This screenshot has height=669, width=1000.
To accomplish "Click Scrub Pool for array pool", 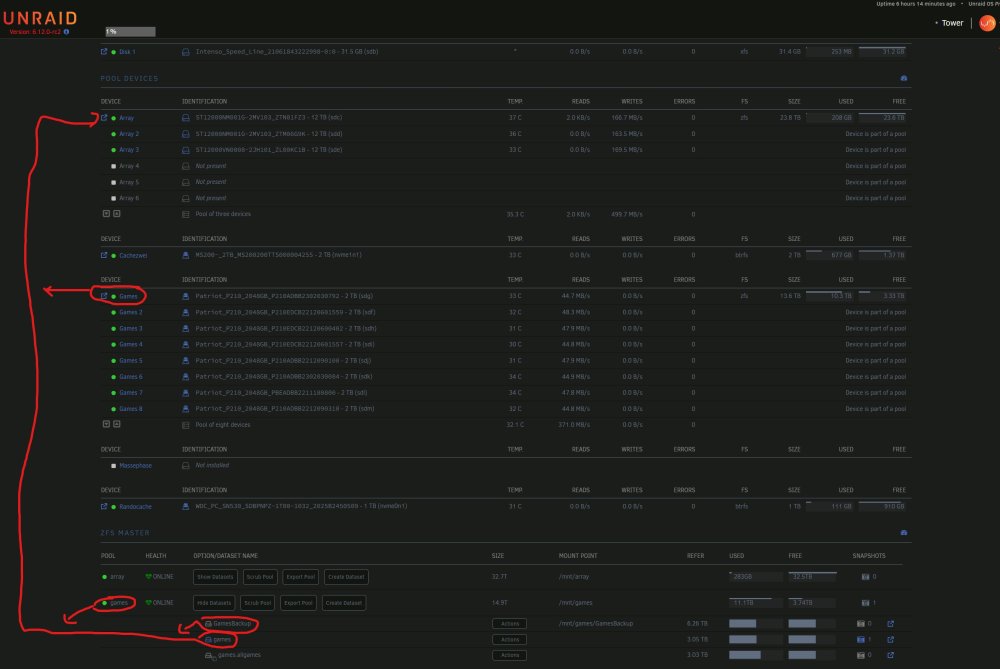I will tap(260, 577).
